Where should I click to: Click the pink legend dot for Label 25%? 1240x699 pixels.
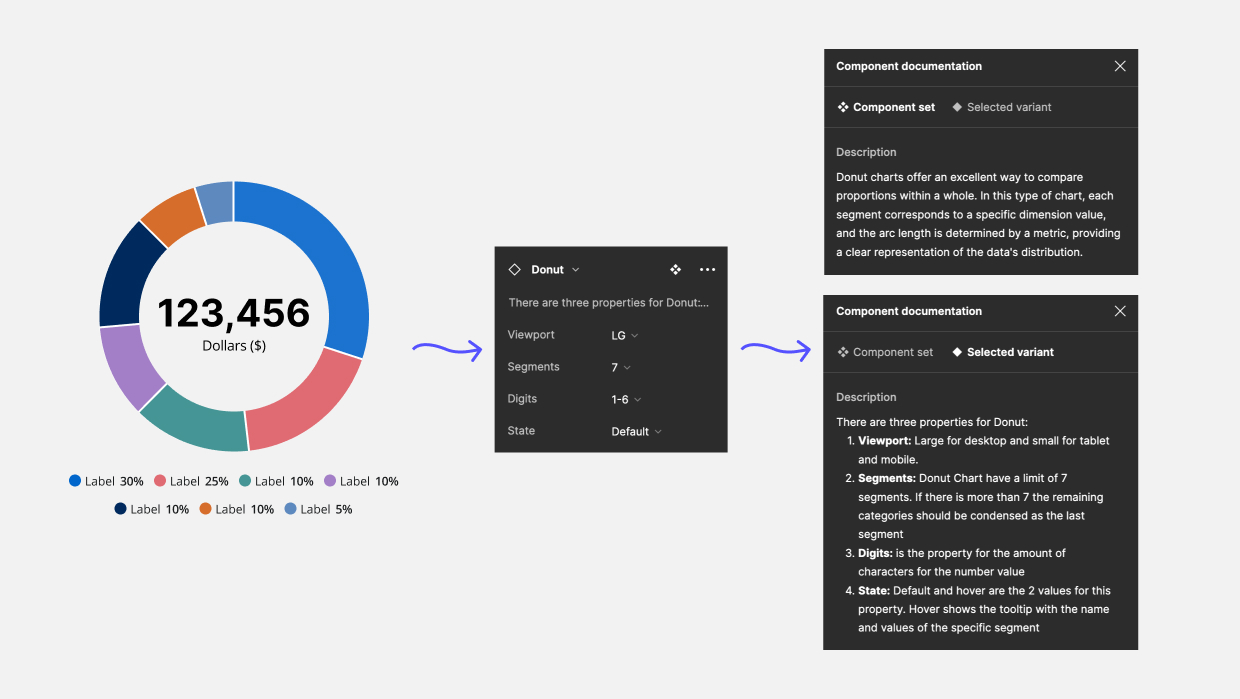[x=160, y=481]
